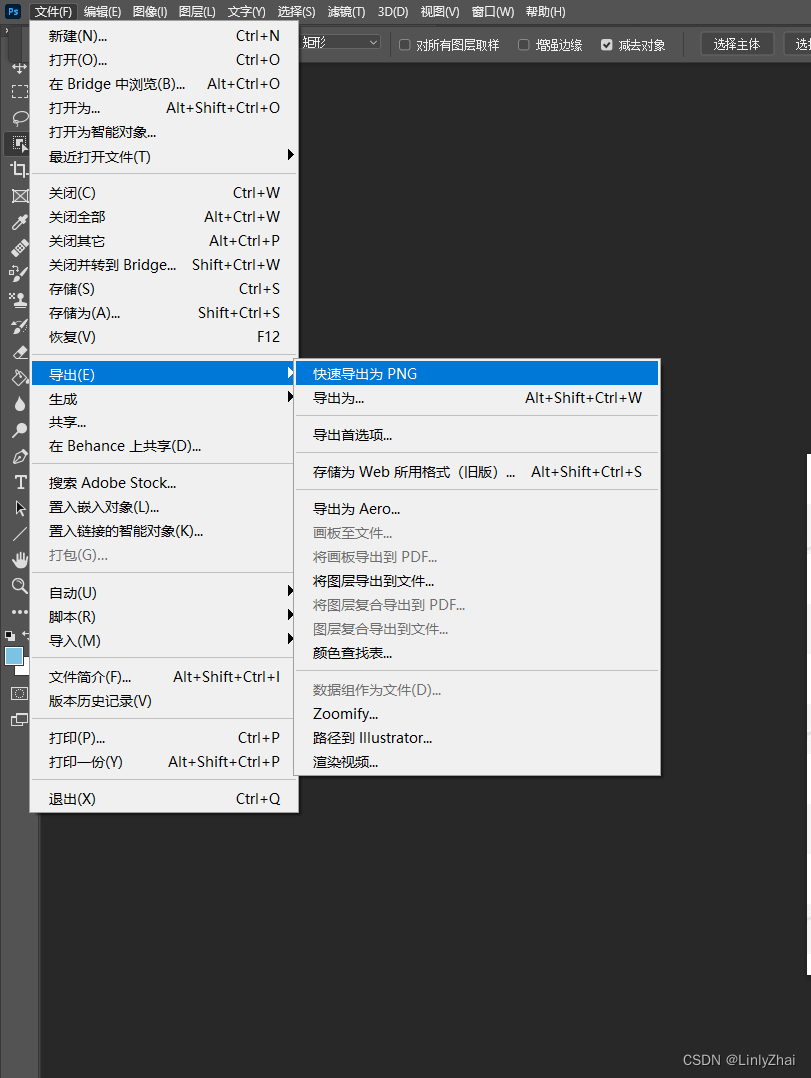Screen dimensions: 811x1078
Task: Open the 图层(L) menu
Action: (197, 12)
